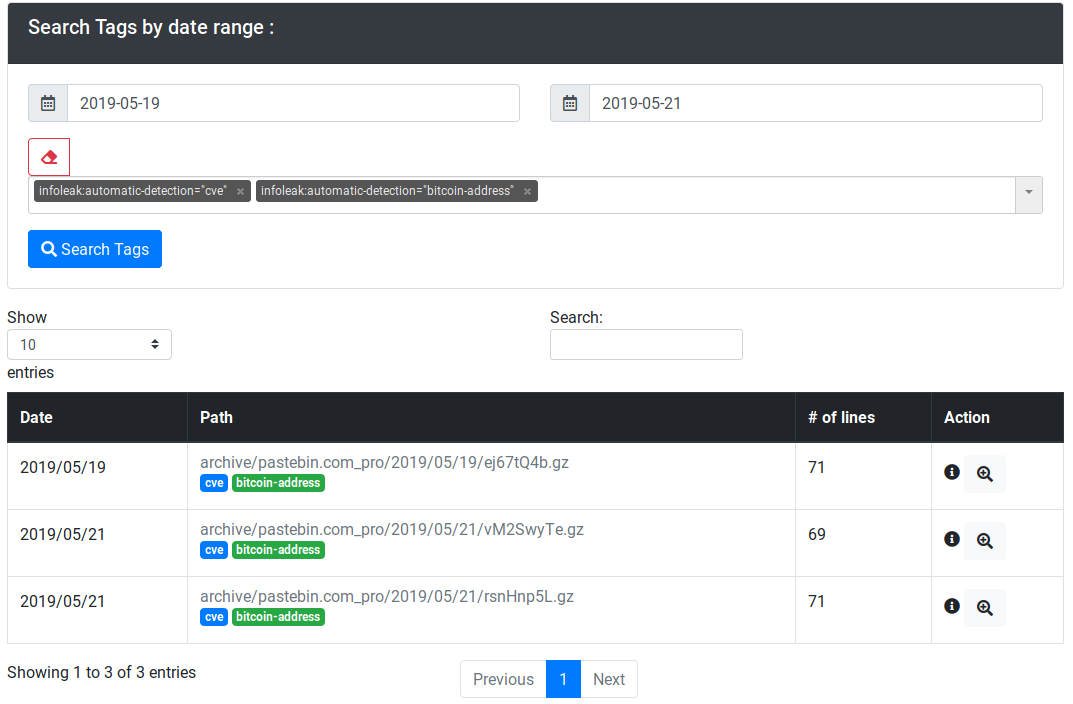1073x704 pixels.
Task: Remove the bitcoin-address tag from filter
Action: 527,191
